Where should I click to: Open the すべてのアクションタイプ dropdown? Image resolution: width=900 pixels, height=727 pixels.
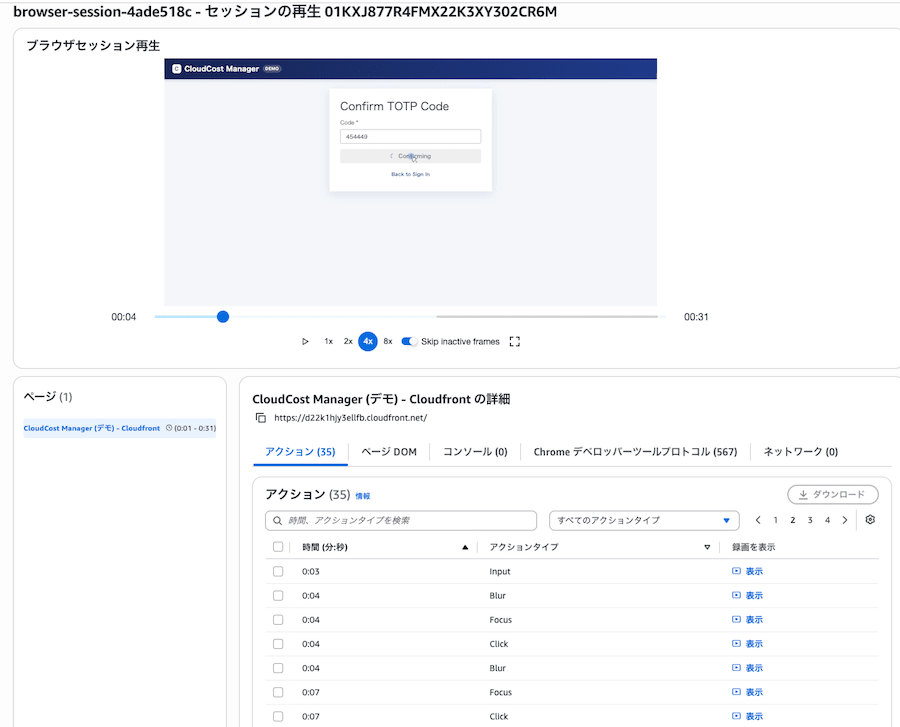(x=644, y=520)
